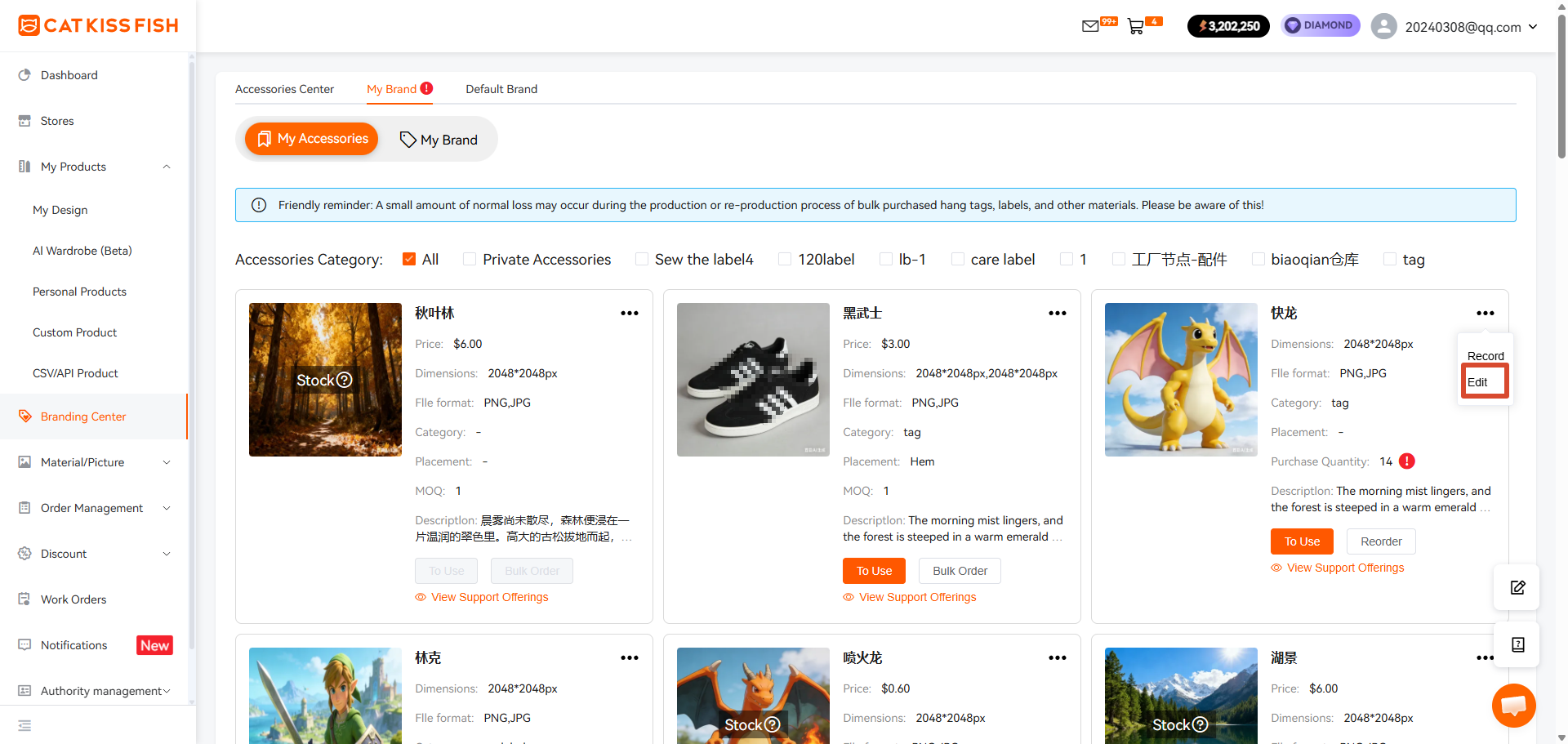
Task: Open My Design in sidebar
Action: click(x=60, y=210)
